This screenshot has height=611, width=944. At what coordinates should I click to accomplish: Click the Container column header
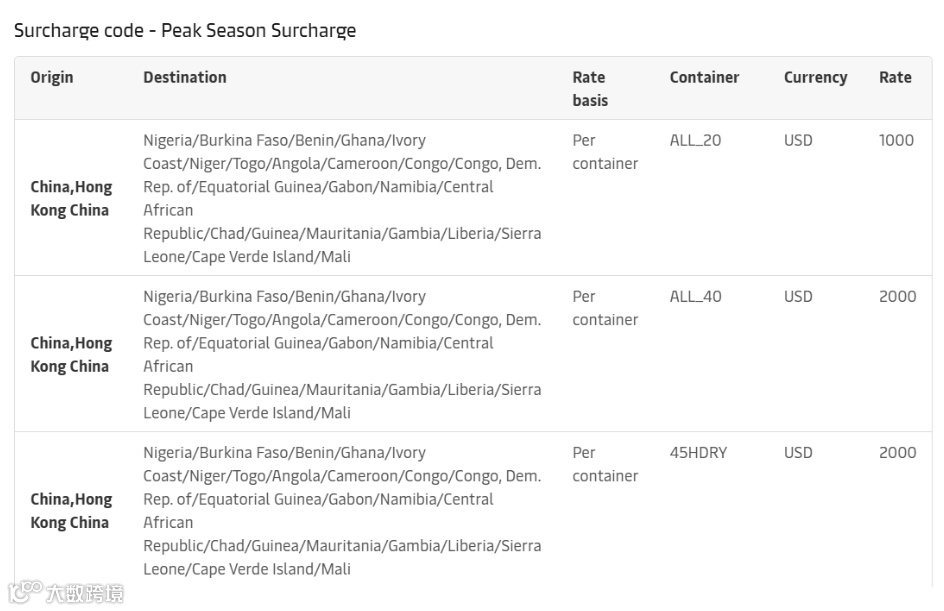704,77
